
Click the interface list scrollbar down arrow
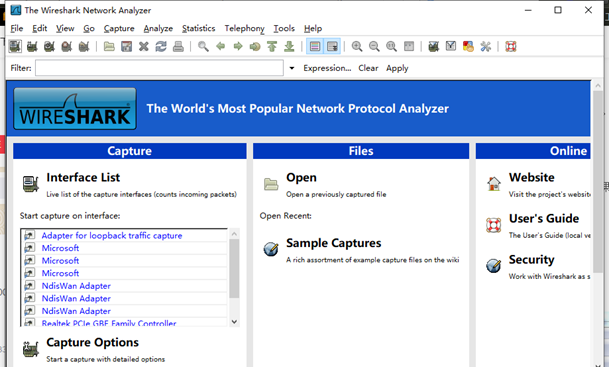234,322
